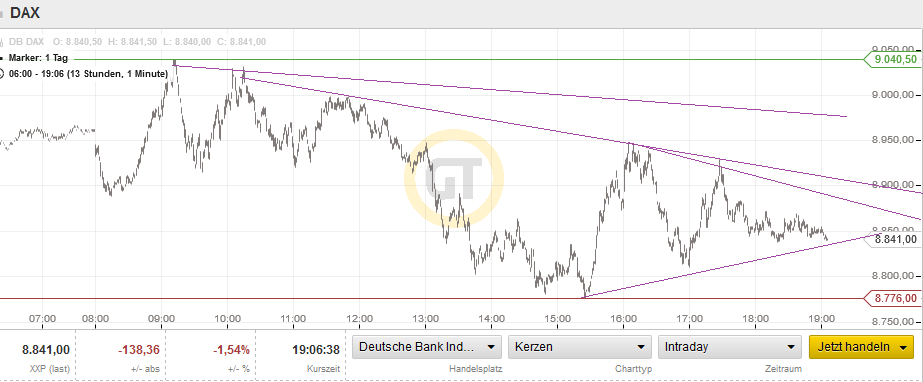Click the 07:00 time axis label
Screen dimensions: 923x382
(42, 319)
